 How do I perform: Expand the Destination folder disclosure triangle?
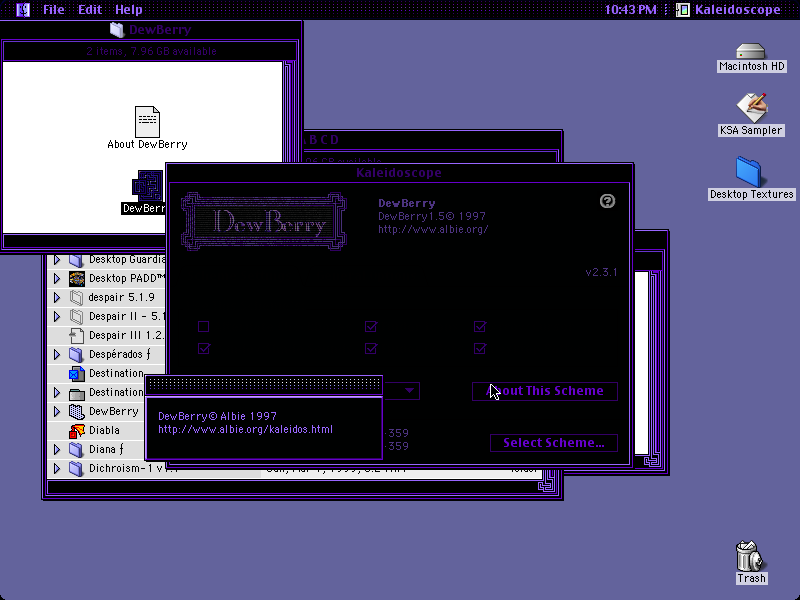(x=57, y=392)
